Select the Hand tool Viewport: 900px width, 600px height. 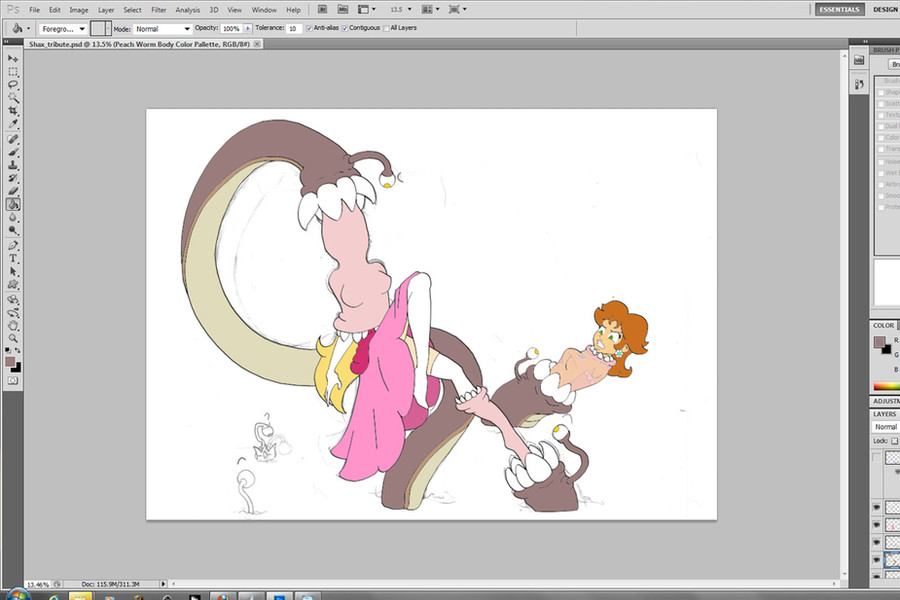13,326
